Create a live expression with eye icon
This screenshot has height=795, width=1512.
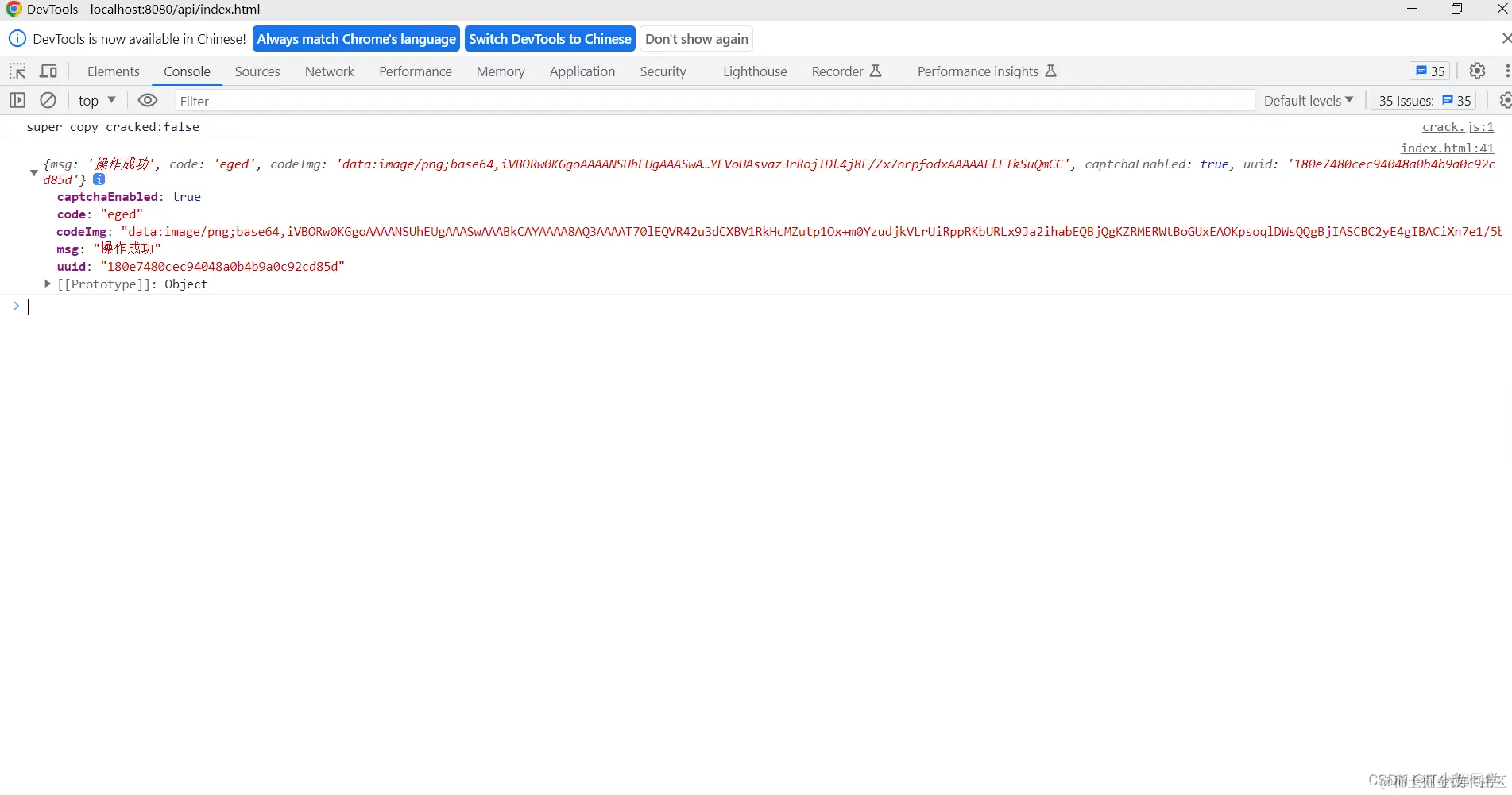click(148, 100)
